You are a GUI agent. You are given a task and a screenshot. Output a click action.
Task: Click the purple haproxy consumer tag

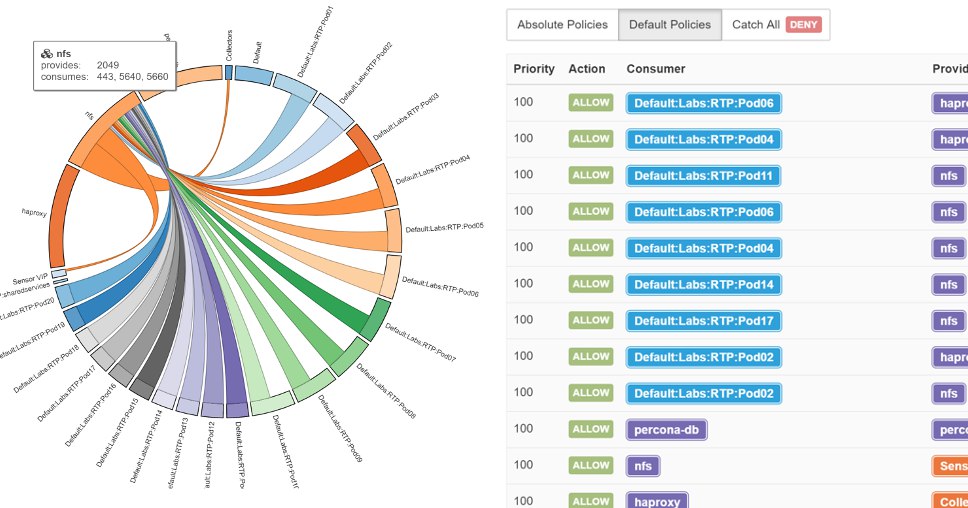click(657, 501)
